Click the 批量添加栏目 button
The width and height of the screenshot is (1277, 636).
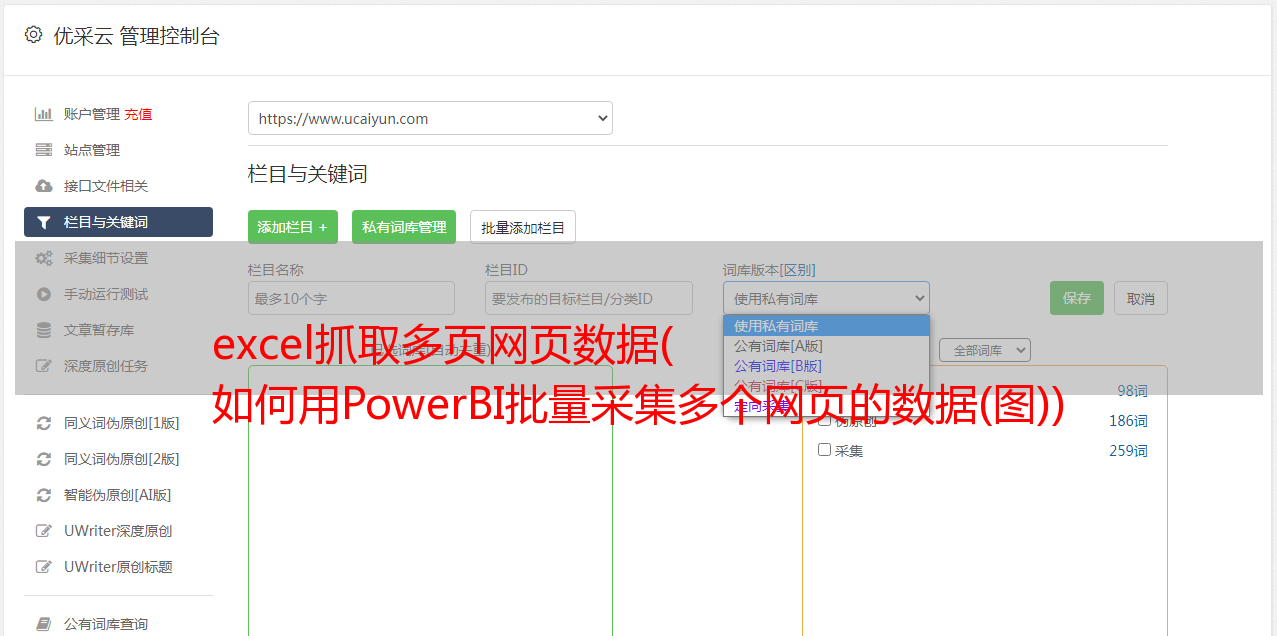(523, 227)
